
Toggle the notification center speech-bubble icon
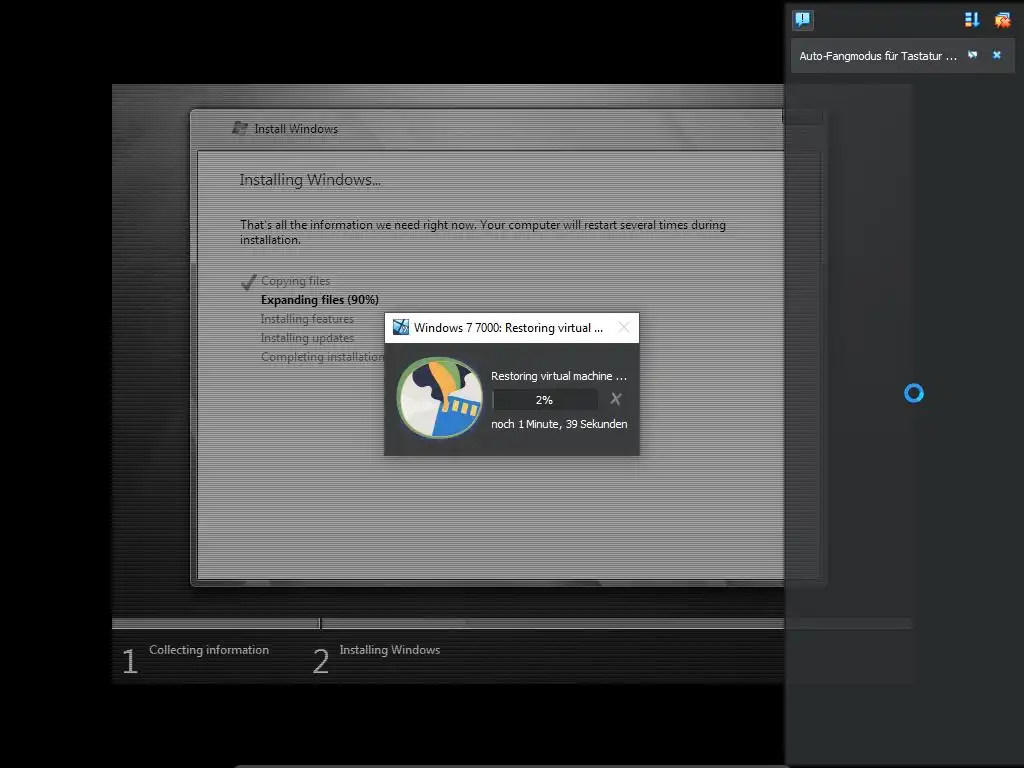[x=803, y=20]
